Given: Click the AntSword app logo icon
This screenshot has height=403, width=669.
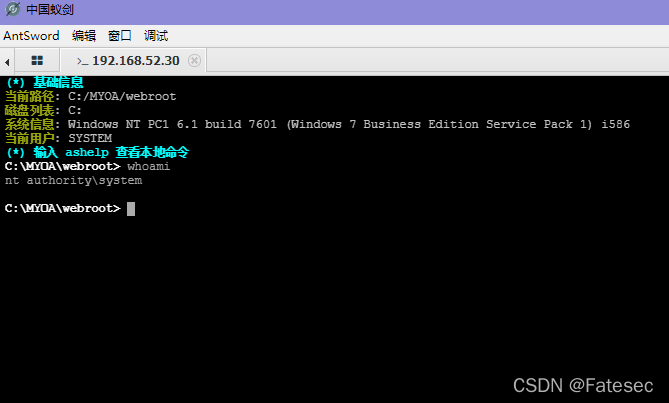Looking at the screenshot, I should (12, 9).
